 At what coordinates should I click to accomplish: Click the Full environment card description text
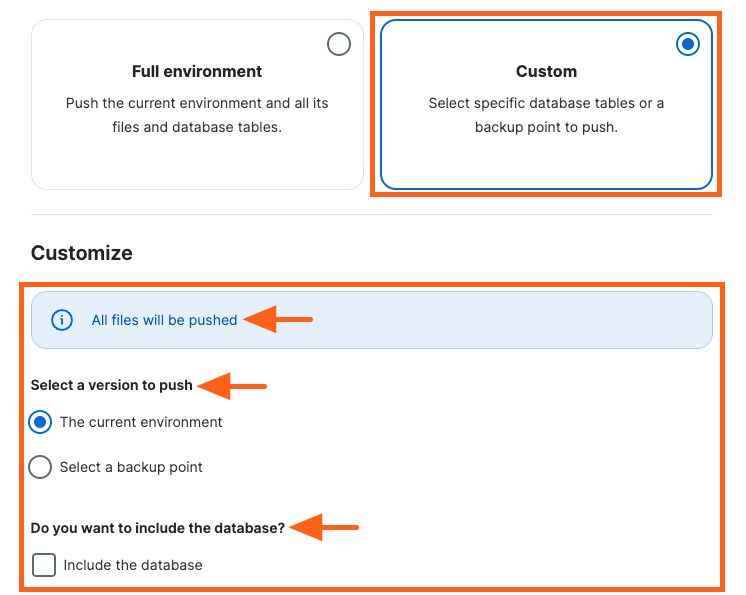point(197,115)
